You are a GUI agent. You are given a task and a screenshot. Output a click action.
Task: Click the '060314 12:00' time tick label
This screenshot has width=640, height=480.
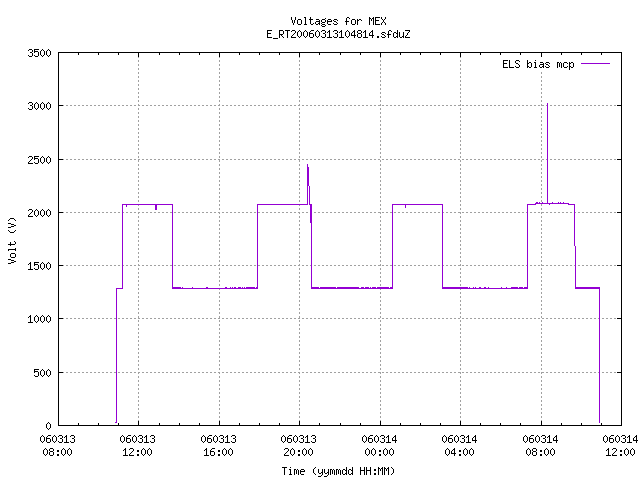(620, 446)
